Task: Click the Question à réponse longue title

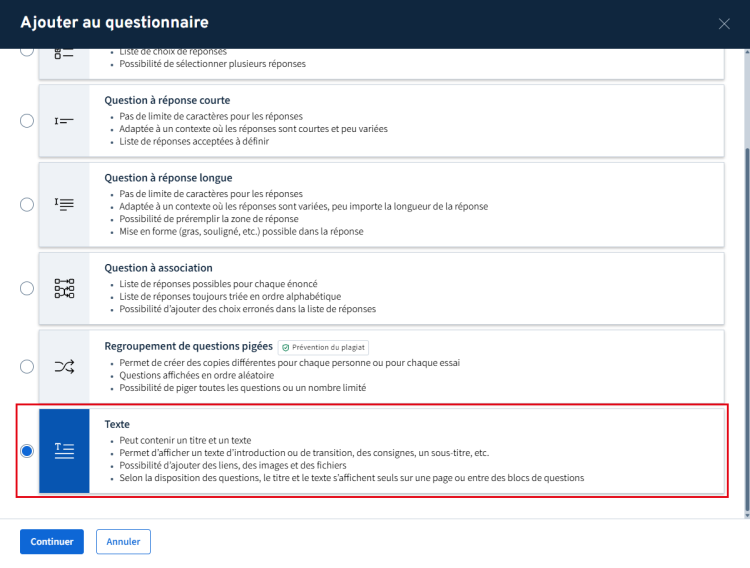Action: coord(168,178)
